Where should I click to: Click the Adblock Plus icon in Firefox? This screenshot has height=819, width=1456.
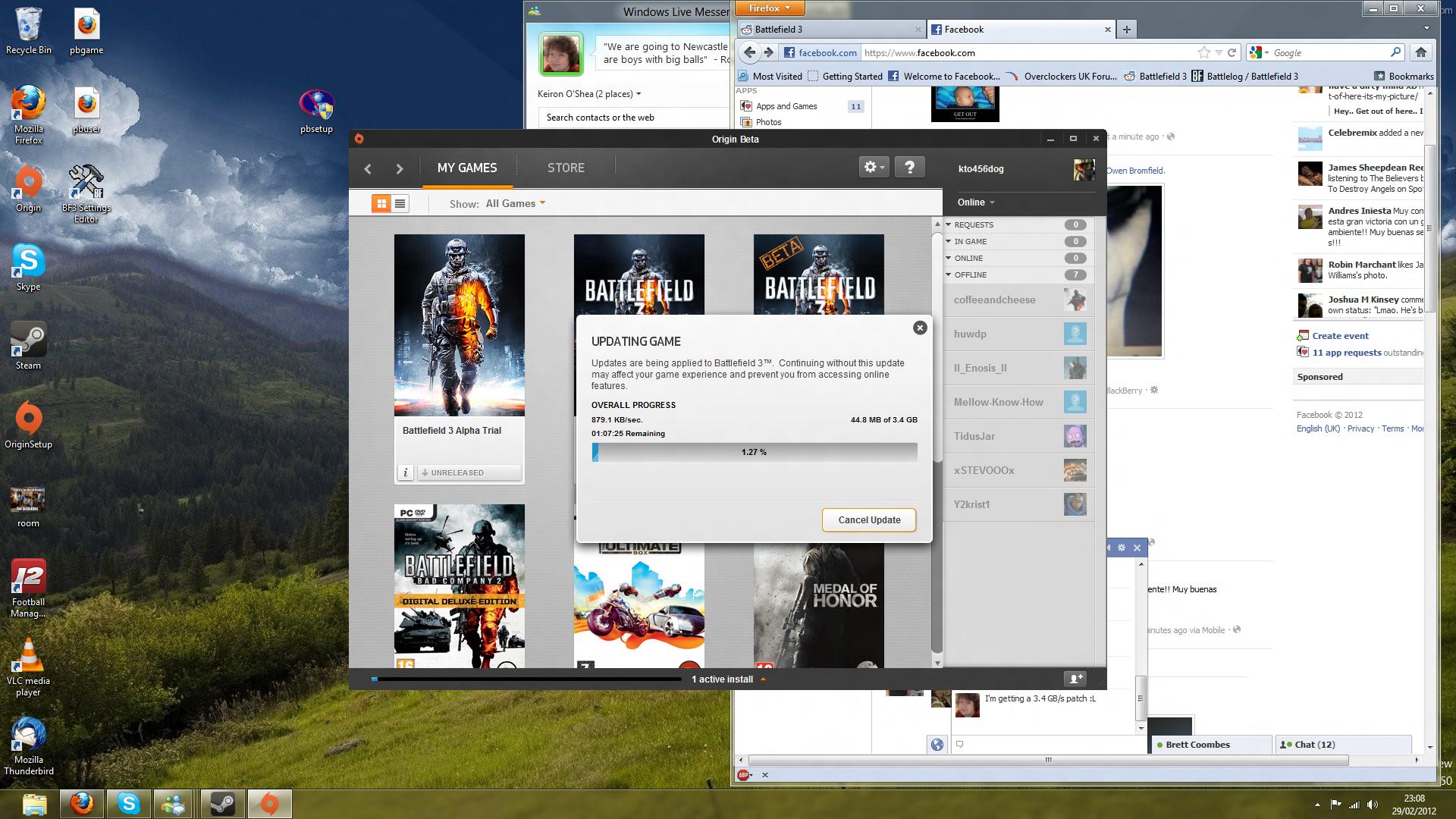[744, 774]
